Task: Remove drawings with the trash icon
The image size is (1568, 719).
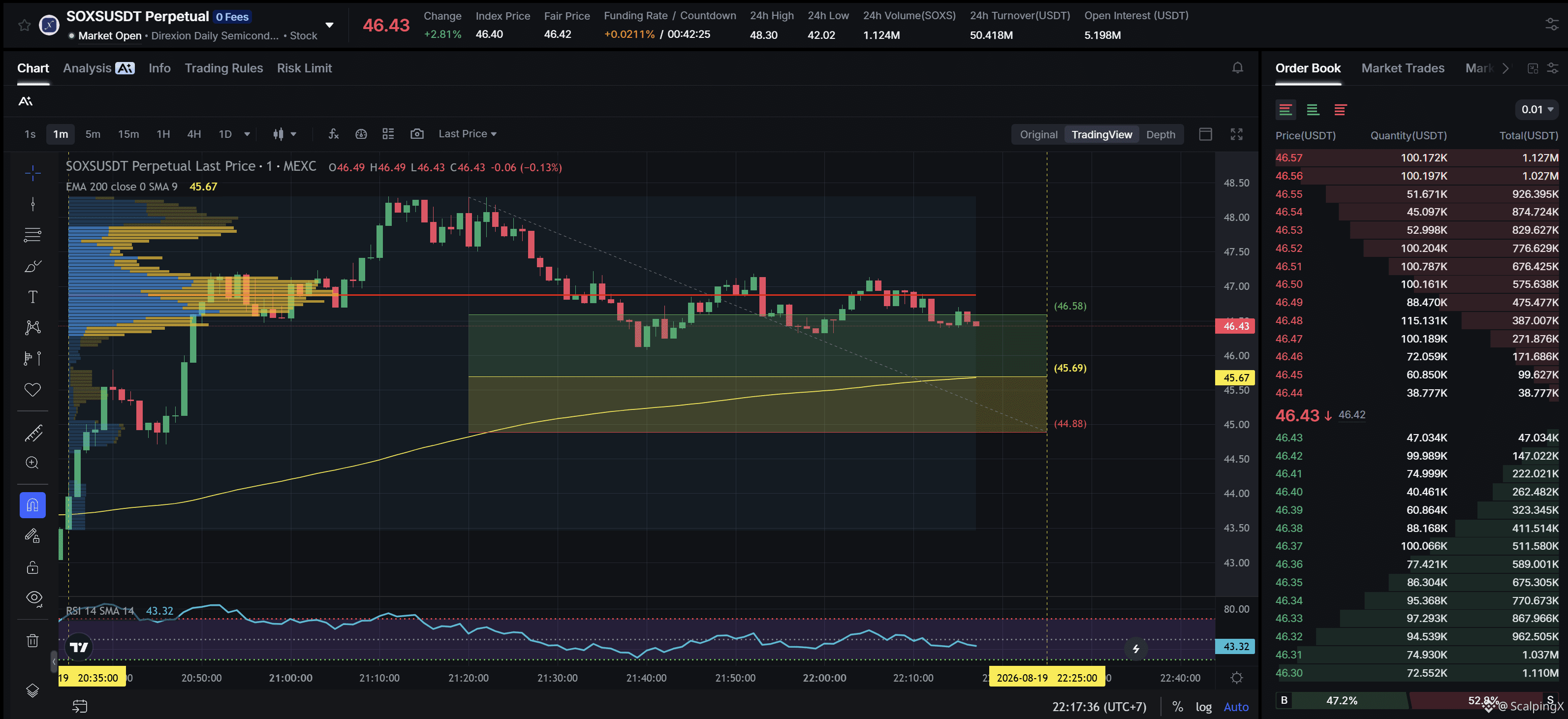Action: click(x=33, y=640)
